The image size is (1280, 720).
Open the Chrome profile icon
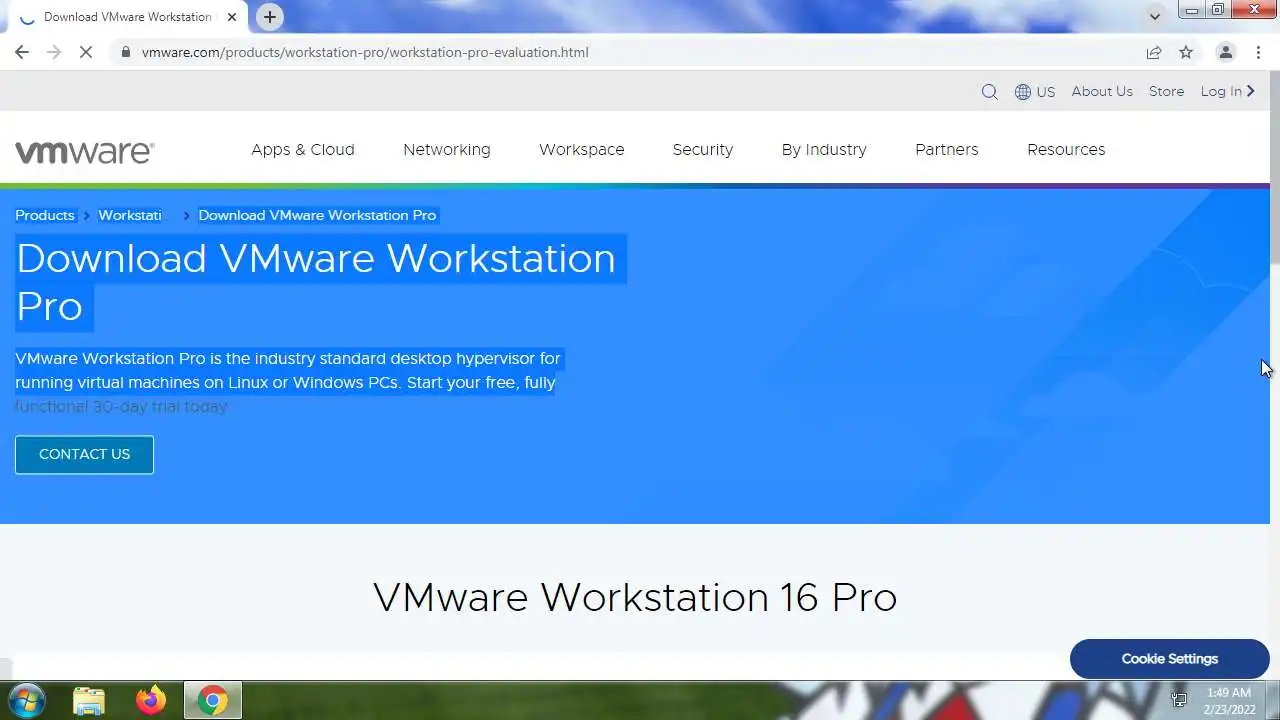coord(1225,52)
